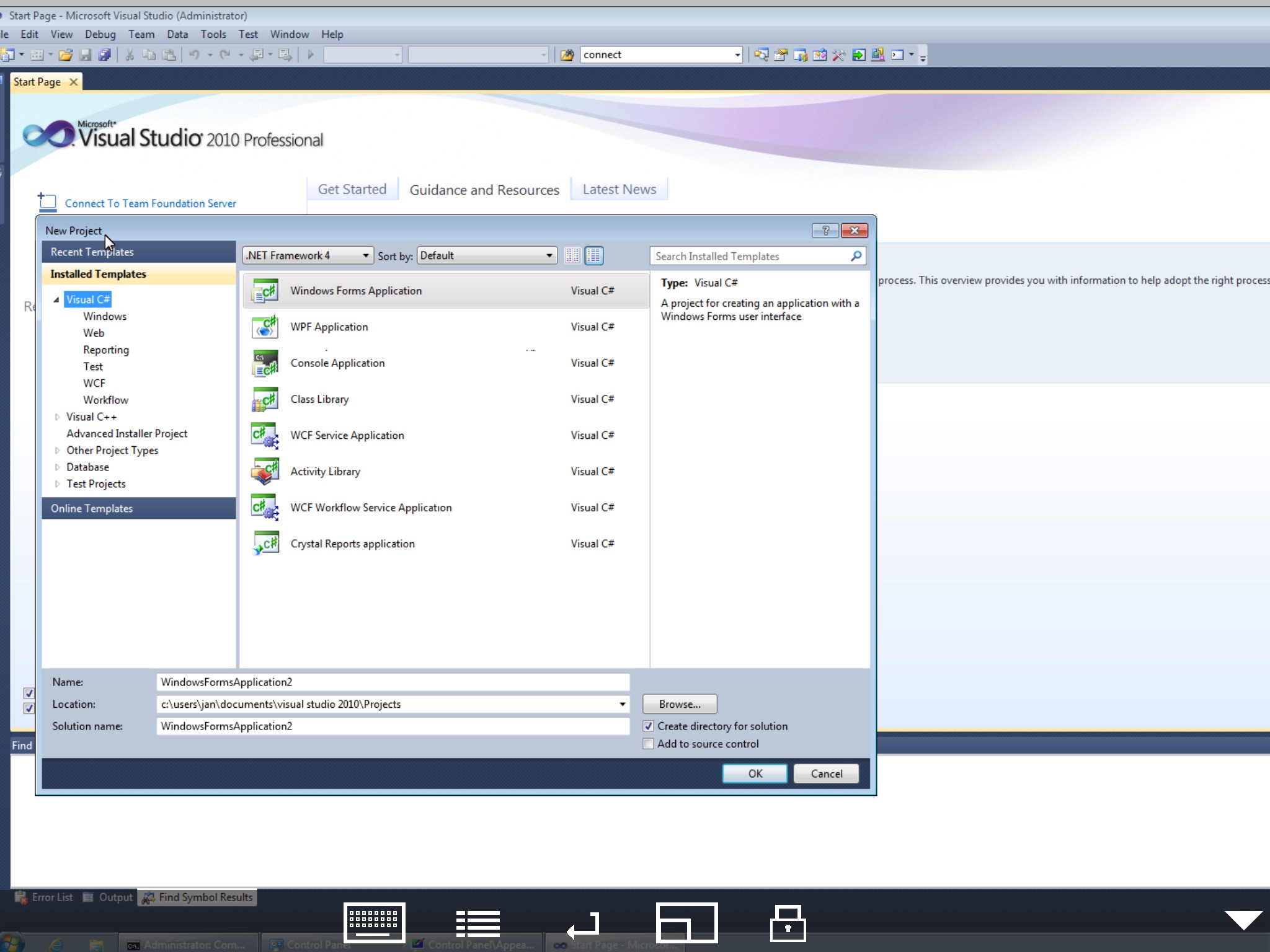Expand the Database tree node
The width and height of the screenshot is (1270, 952).
57,467
